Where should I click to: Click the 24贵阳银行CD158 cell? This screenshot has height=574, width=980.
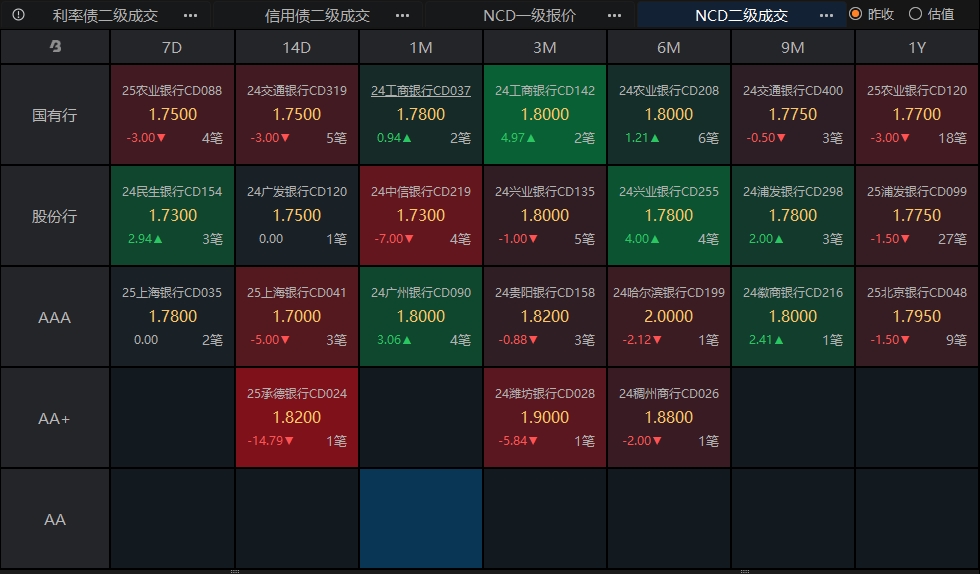coord(544,317)
